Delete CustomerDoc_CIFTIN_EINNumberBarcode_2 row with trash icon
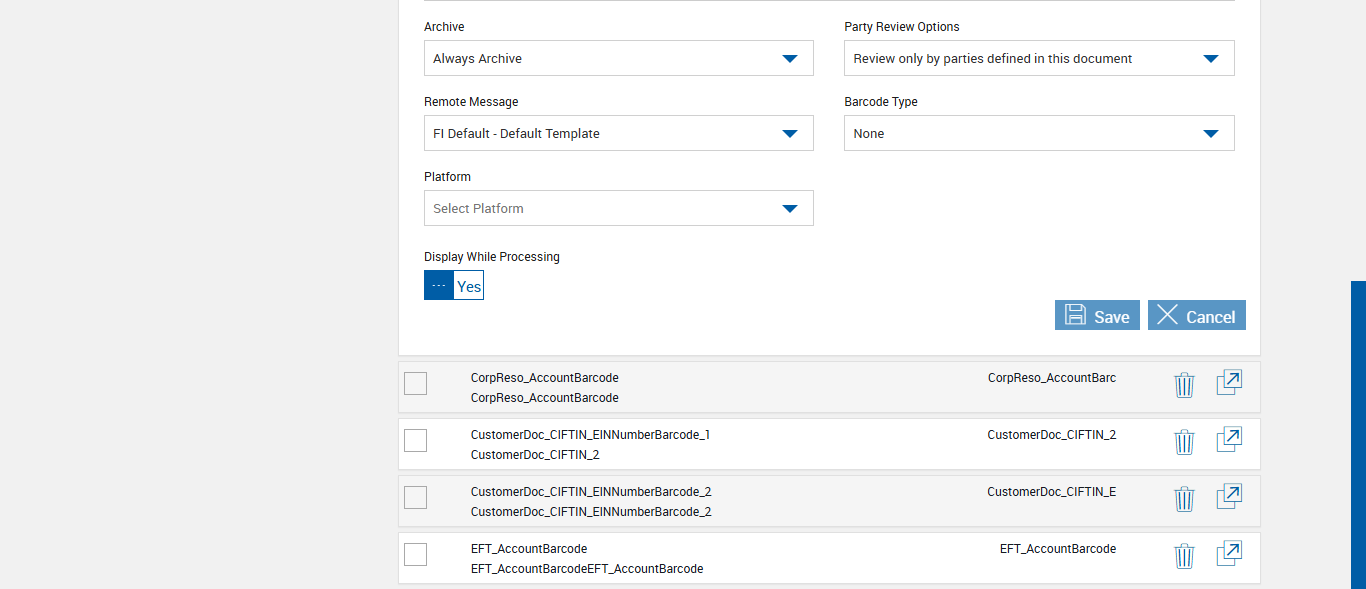The height and width of the screenshot is (589, 1366). click(1184, 499)
